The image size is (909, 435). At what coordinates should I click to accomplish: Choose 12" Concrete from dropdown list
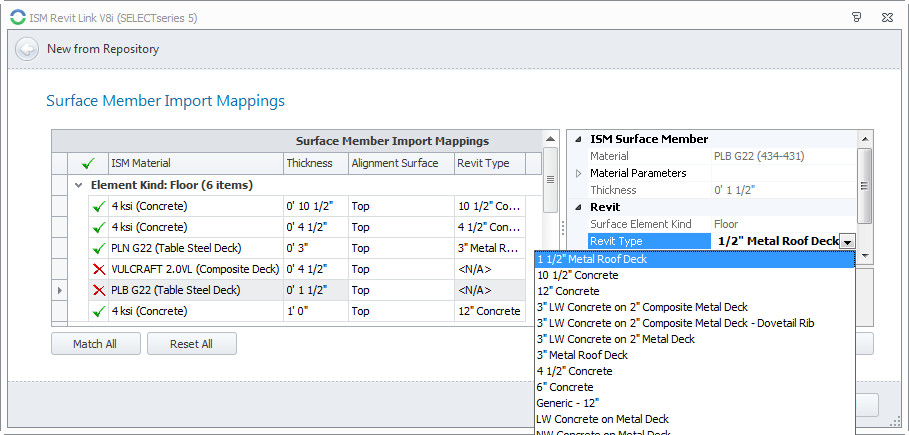click(x=695, y=291)
